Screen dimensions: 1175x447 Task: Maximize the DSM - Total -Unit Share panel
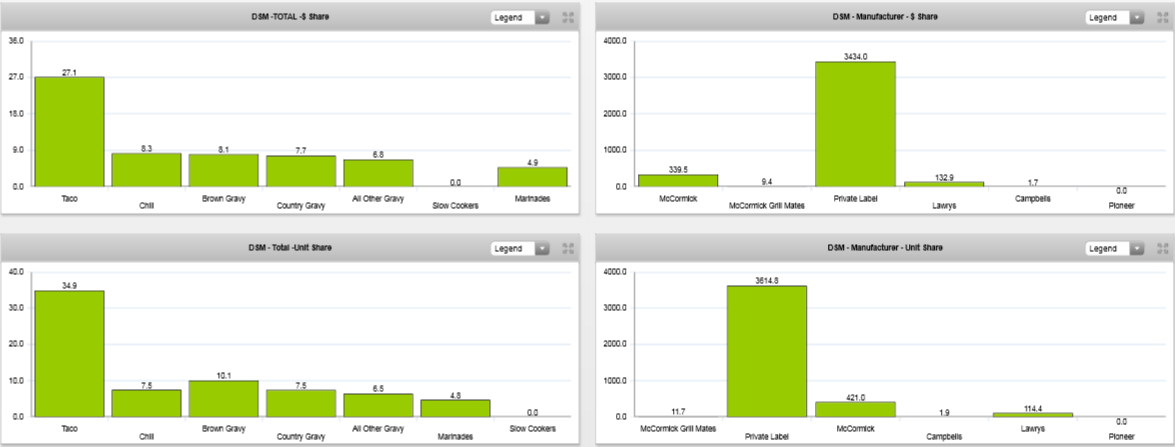[x=568, y=248]
